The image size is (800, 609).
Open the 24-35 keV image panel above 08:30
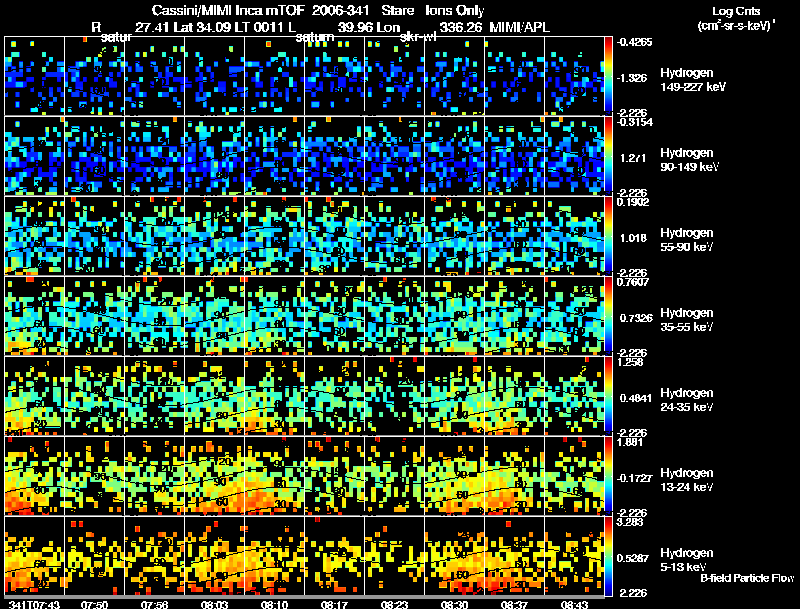pyautogui.click(x=455, y=396)
